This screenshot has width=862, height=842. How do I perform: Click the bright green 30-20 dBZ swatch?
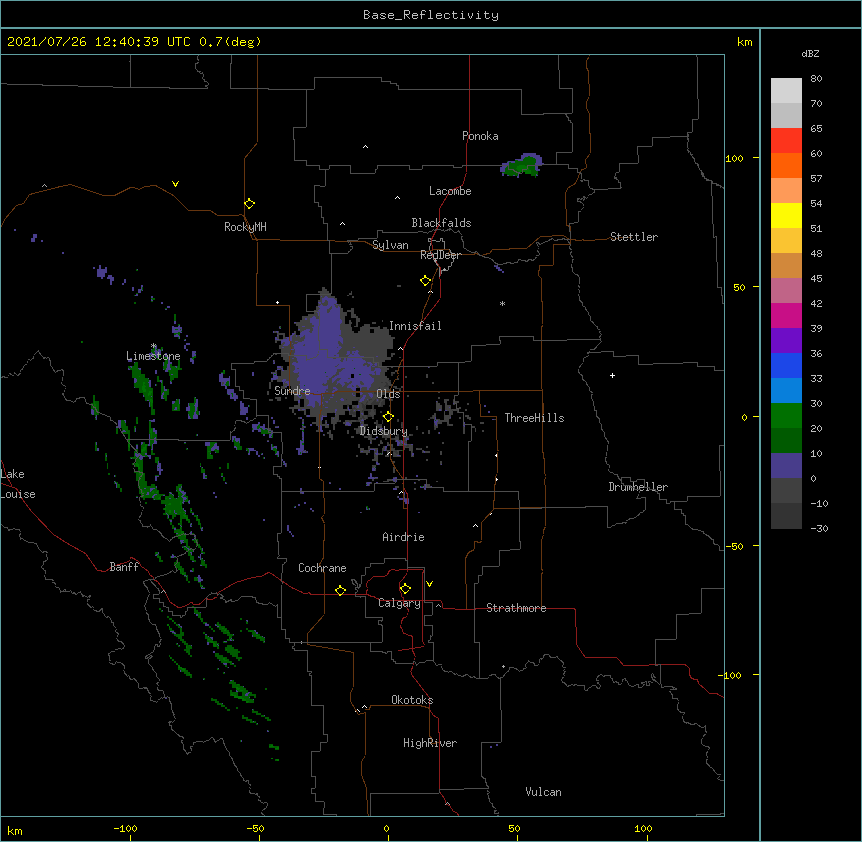click(x=786, y=416)
